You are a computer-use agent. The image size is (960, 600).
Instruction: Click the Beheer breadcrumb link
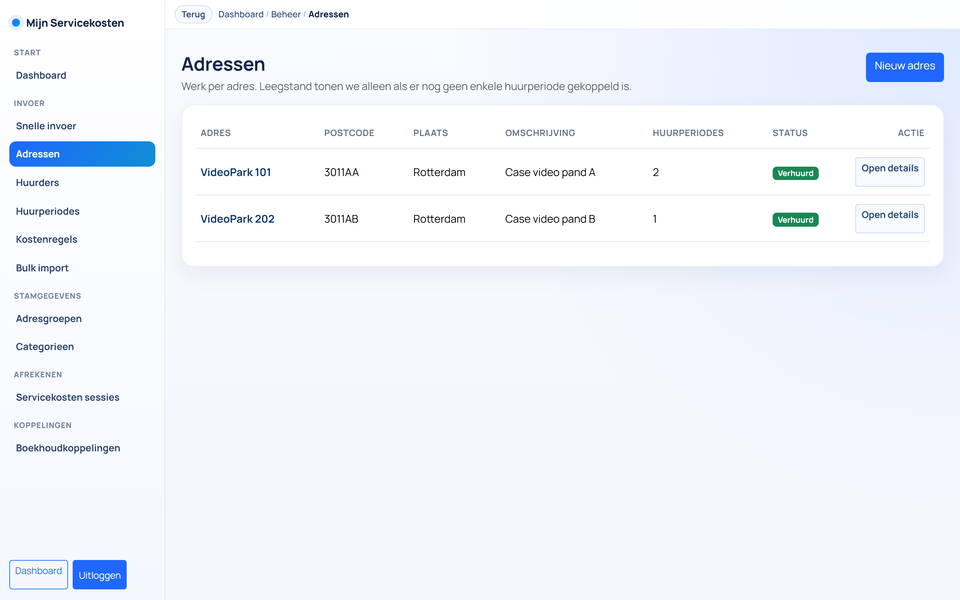[285, 15]
